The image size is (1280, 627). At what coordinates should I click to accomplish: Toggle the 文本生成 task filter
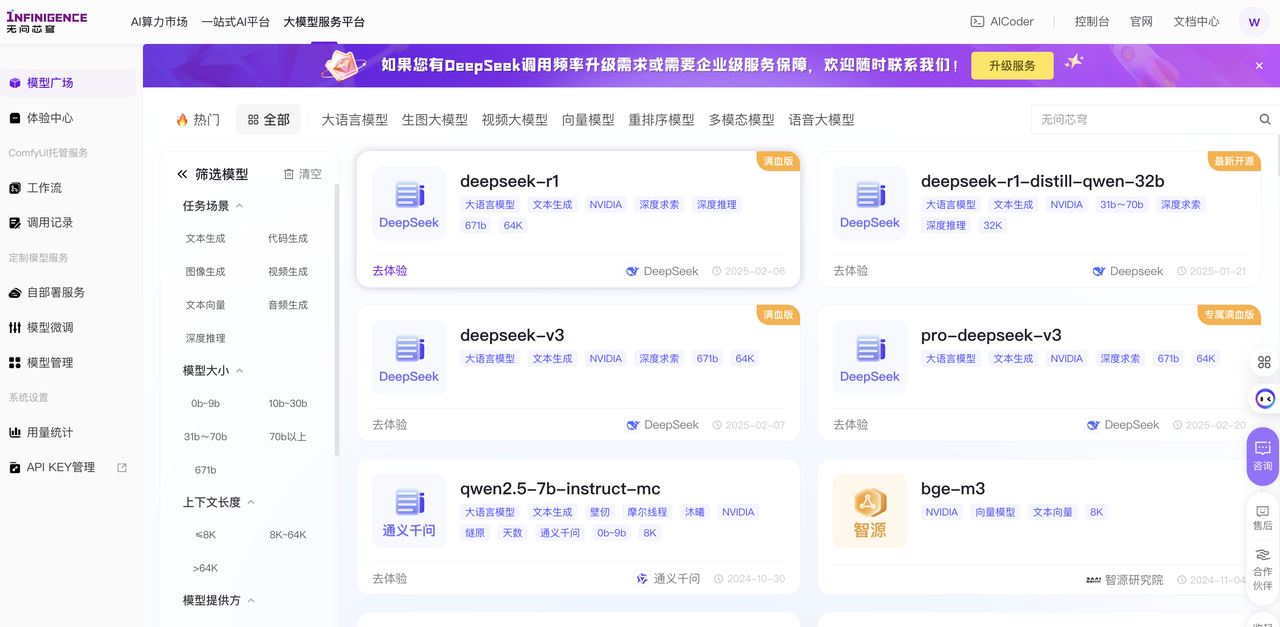(205, 239)
